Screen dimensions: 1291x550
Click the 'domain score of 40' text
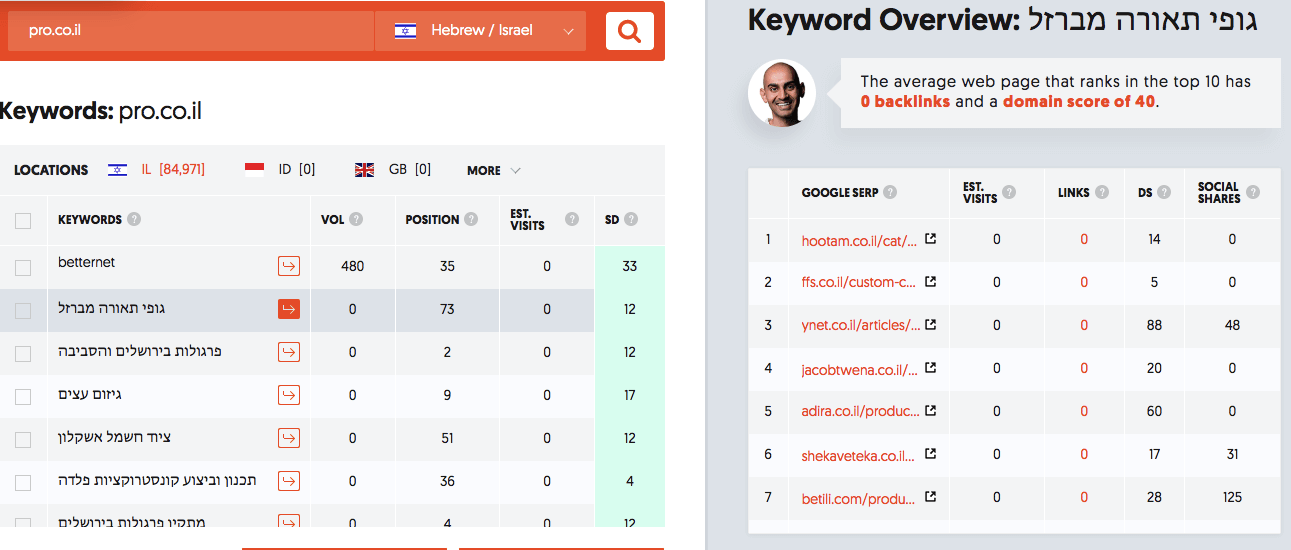[x=1079, y=101]
